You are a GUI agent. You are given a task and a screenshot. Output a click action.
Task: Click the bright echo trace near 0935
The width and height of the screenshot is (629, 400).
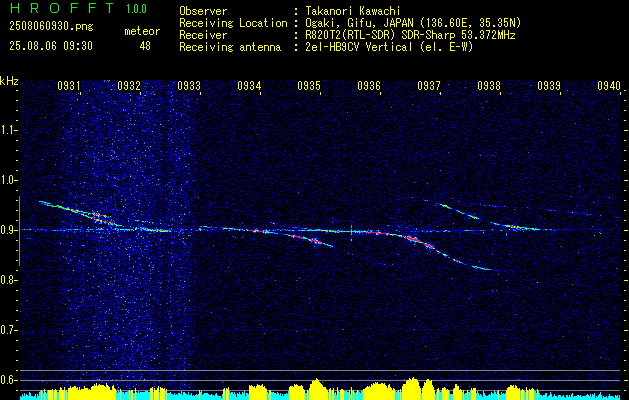tap(313, 240)
